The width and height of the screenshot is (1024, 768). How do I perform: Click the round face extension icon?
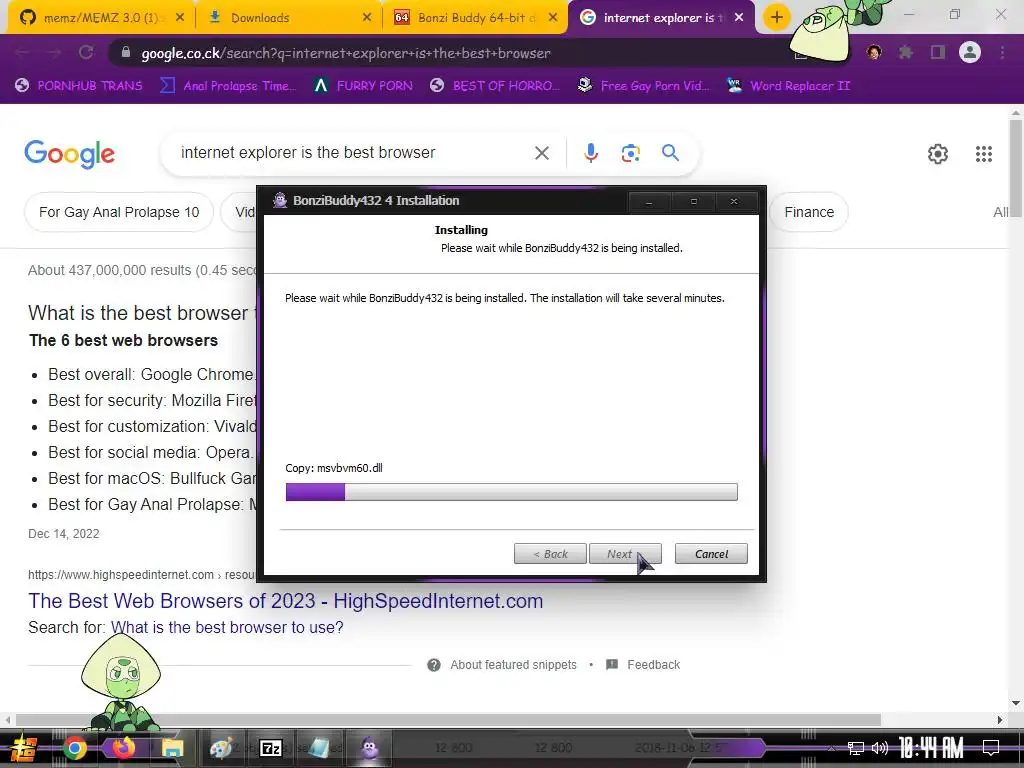(874, 52)
